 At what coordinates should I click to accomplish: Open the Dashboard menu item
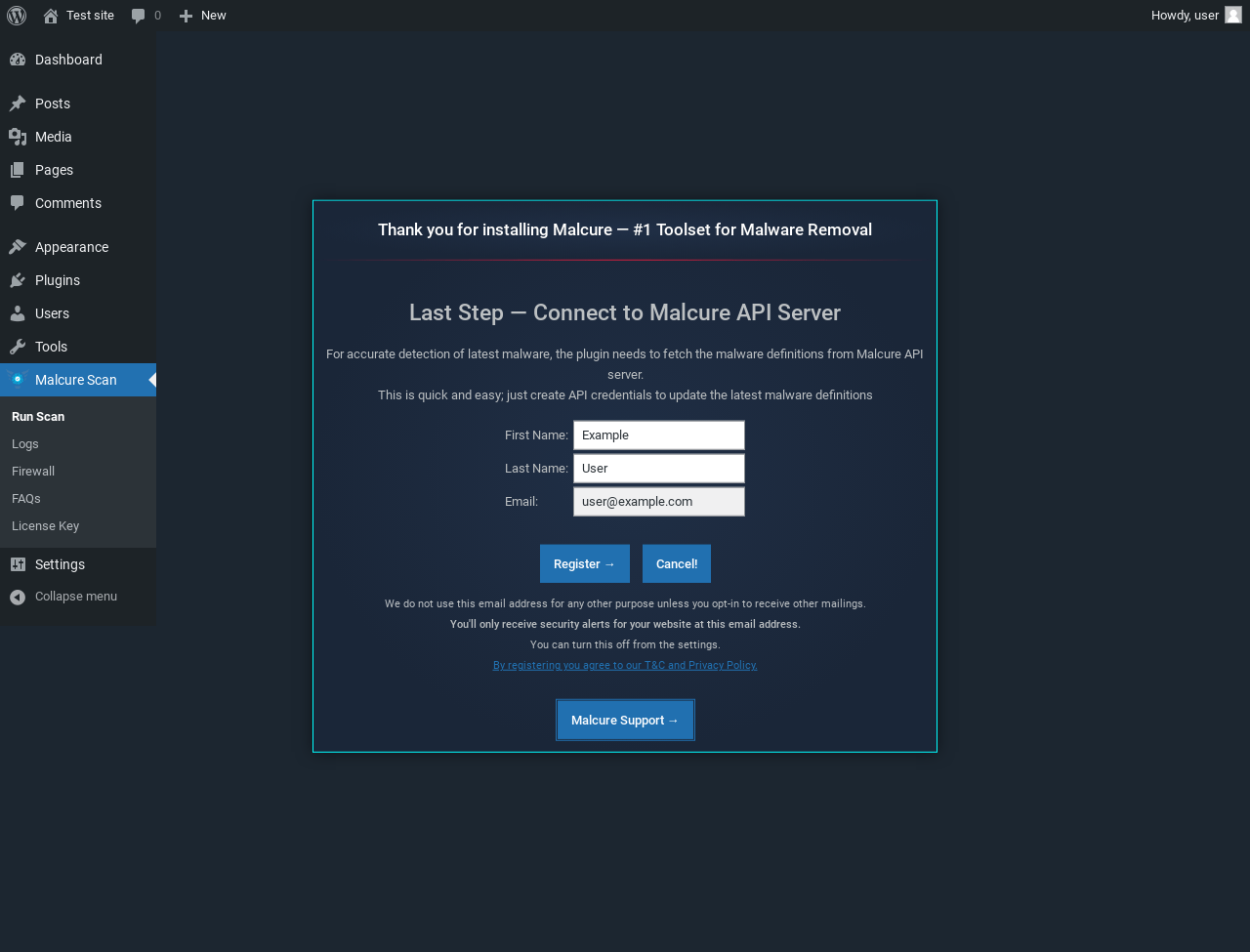78,60
